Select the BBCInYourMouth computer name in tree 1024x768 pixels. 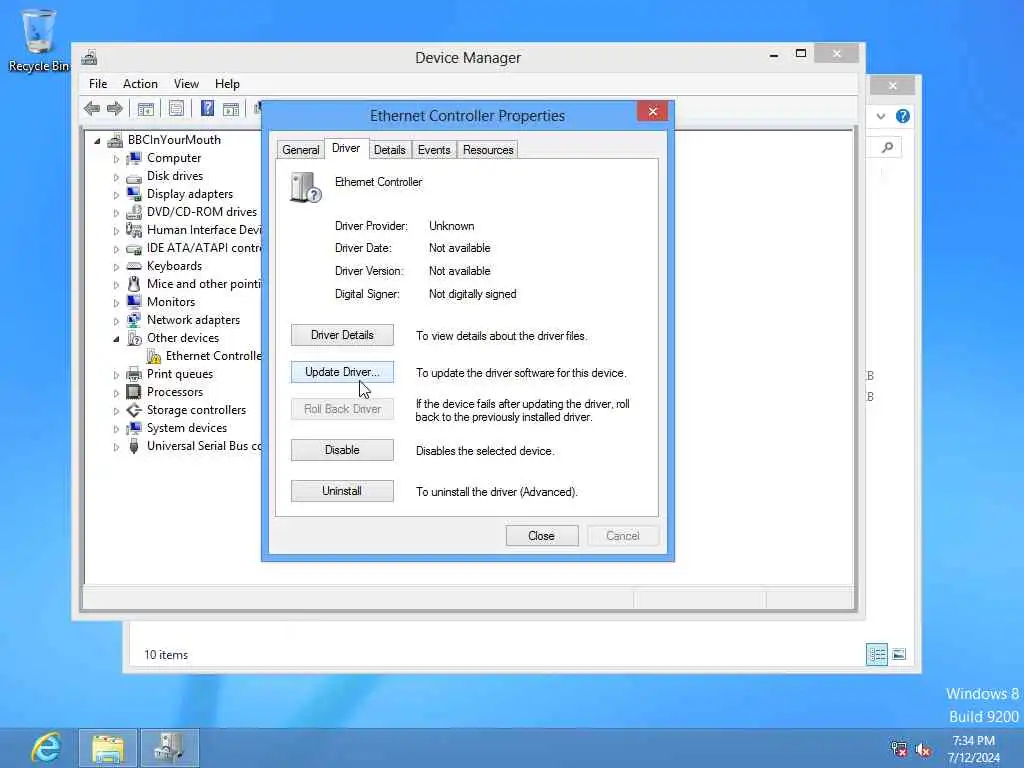(x=174, y=140)
